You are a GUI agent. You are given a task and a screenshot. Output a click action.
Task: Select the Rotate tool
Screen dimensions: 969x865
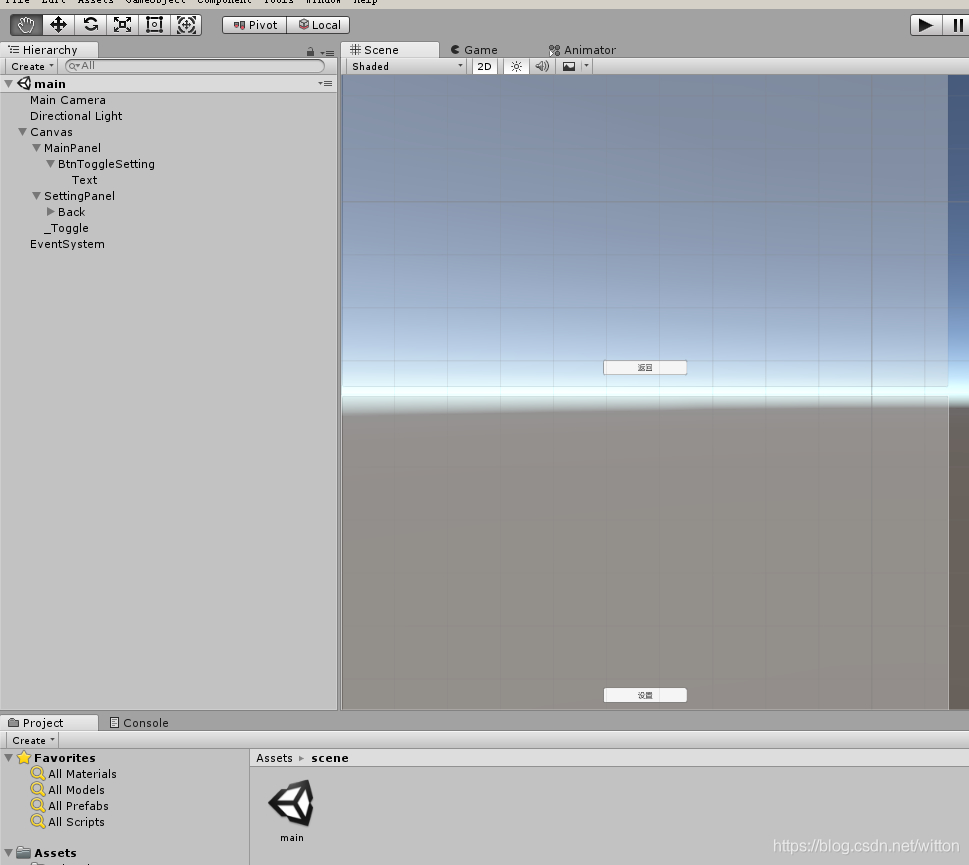point(90,25)
